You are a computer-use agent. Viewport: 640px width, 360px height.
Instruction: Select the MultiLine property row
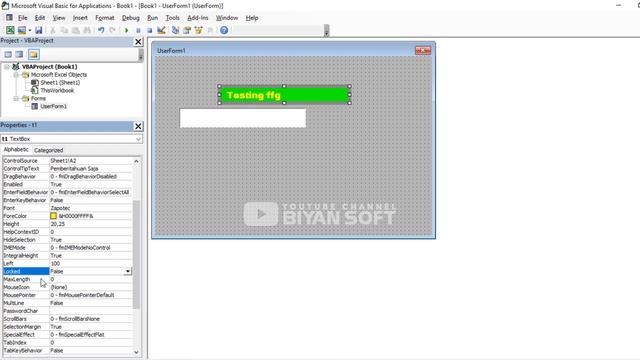tap(67, 303)
